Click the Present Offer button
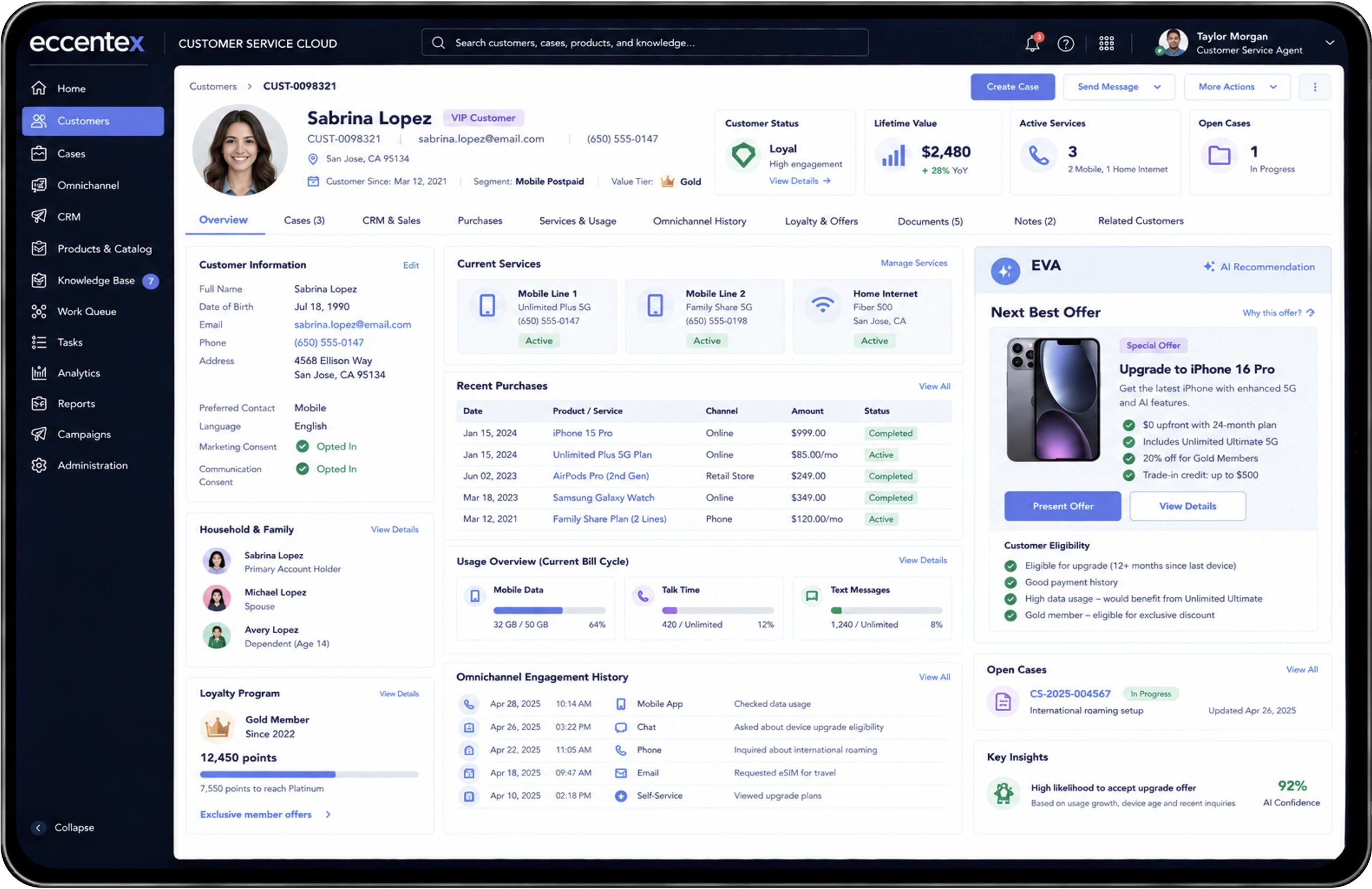 pyautogui.click(x=1062, y=506)
